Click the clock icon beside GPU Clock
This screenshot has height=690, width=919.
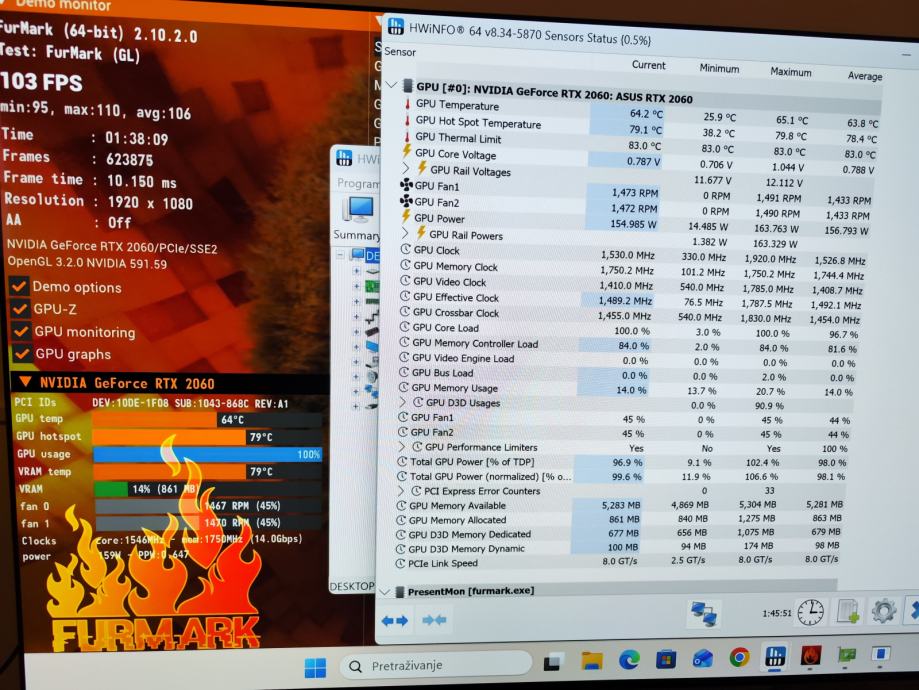coord(405,249)
